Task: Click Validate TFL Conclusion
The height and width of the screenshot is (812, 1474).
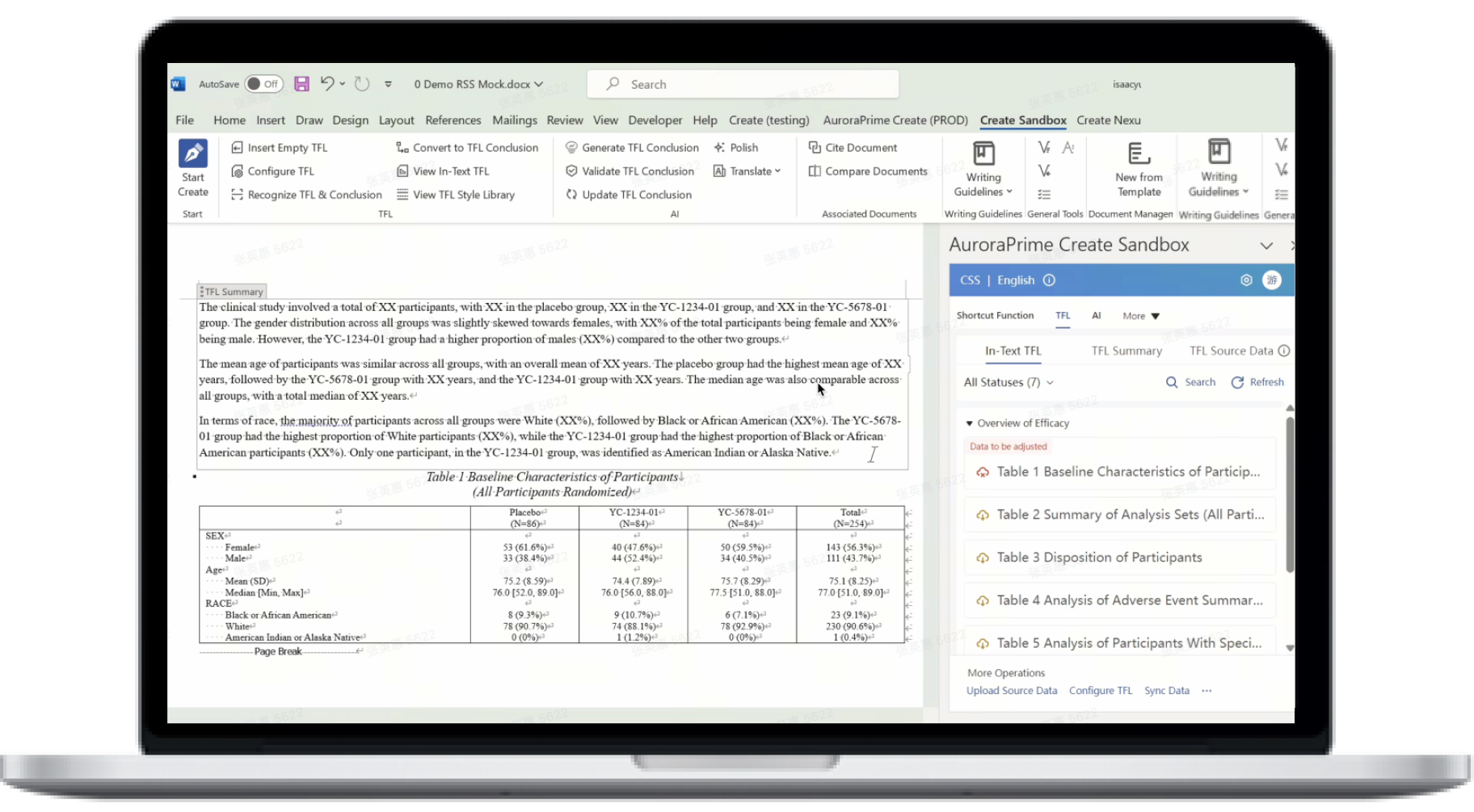Action: (x=630, y=171)
